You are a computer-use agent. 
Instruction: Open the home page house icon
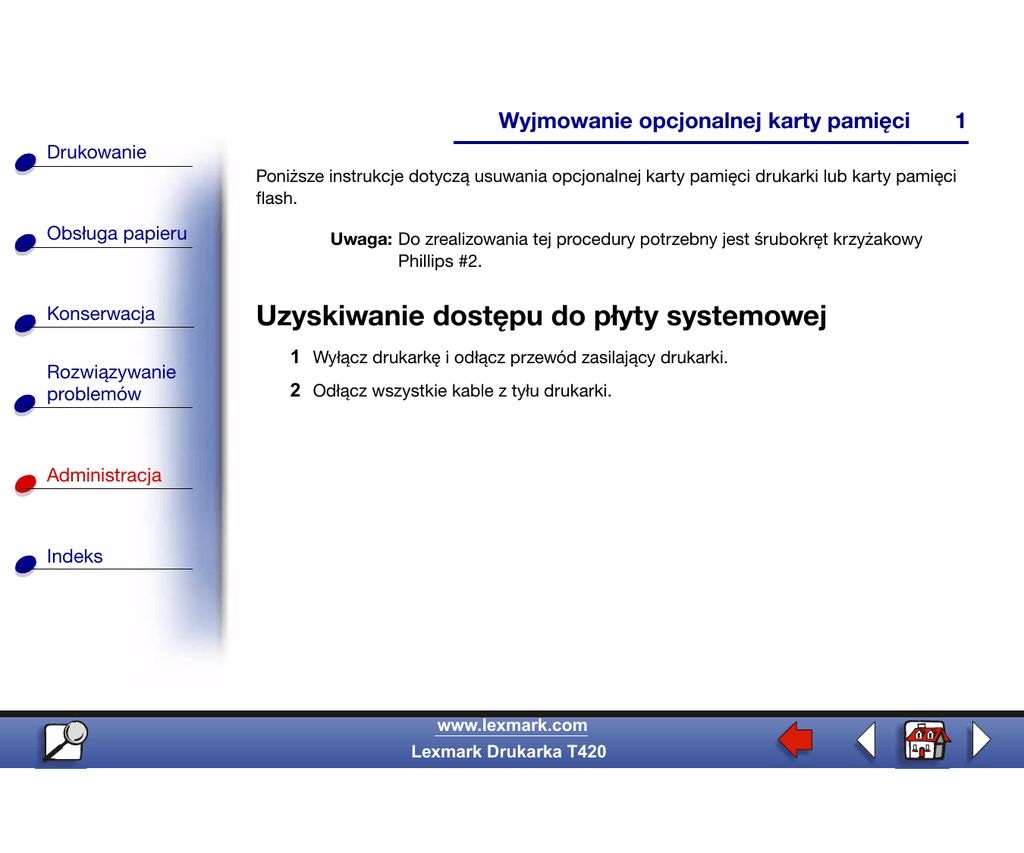click(924, 741)
